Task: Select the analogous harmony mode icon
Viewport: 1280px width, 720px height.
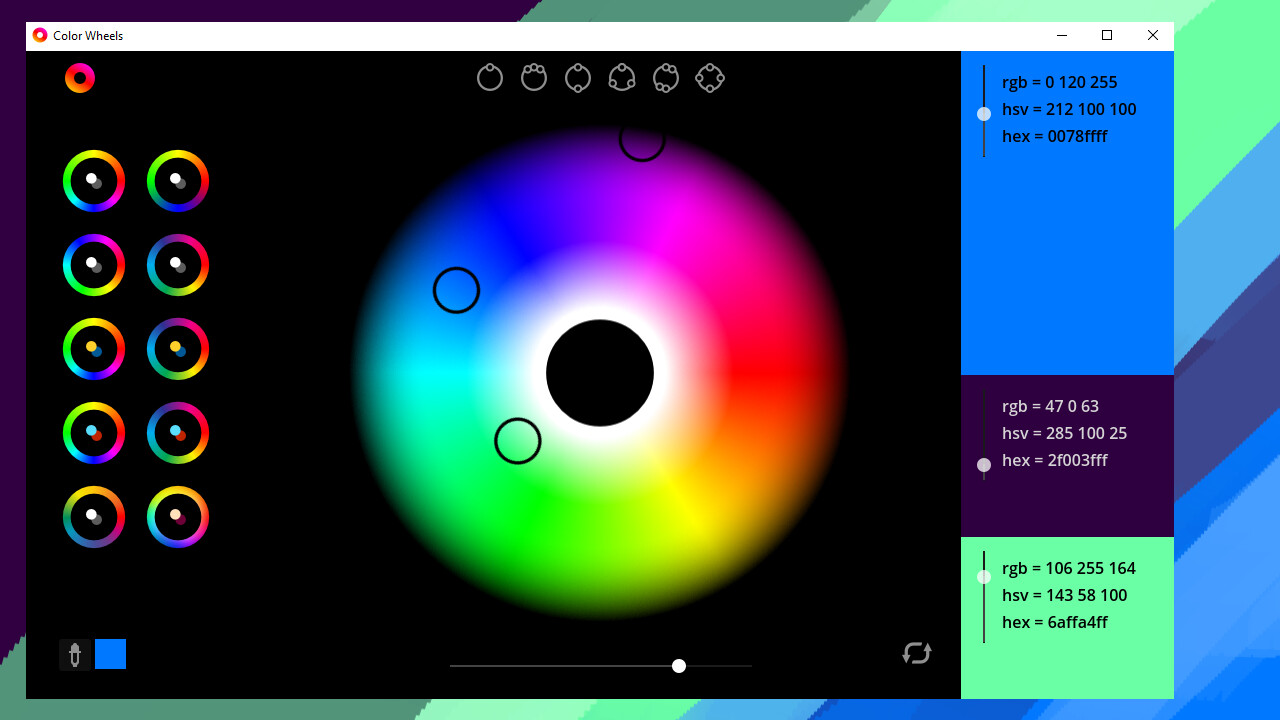Action: 534,77
